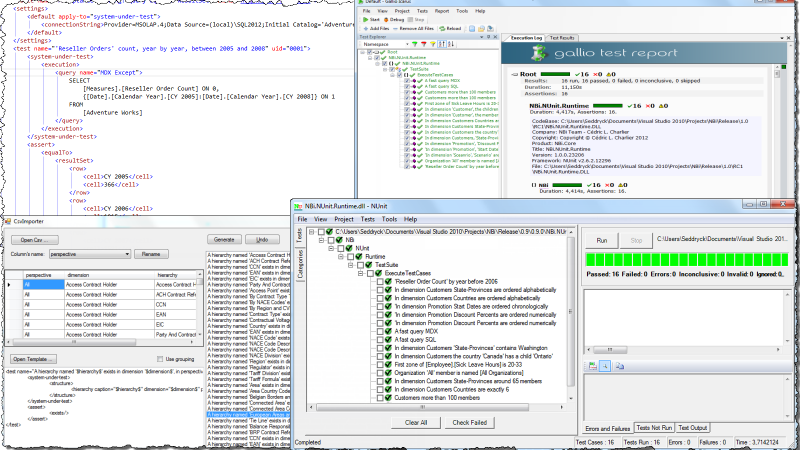Open the Report menu in Gallio Icarus
800x450 pixels.
[441, 11]
